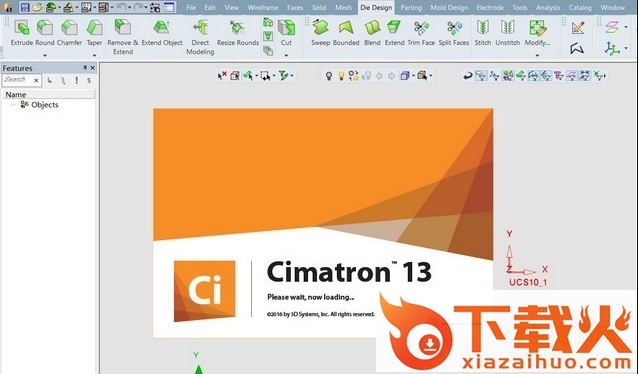Open the Tools menu
639x374 pixels.
coord(519,7)
